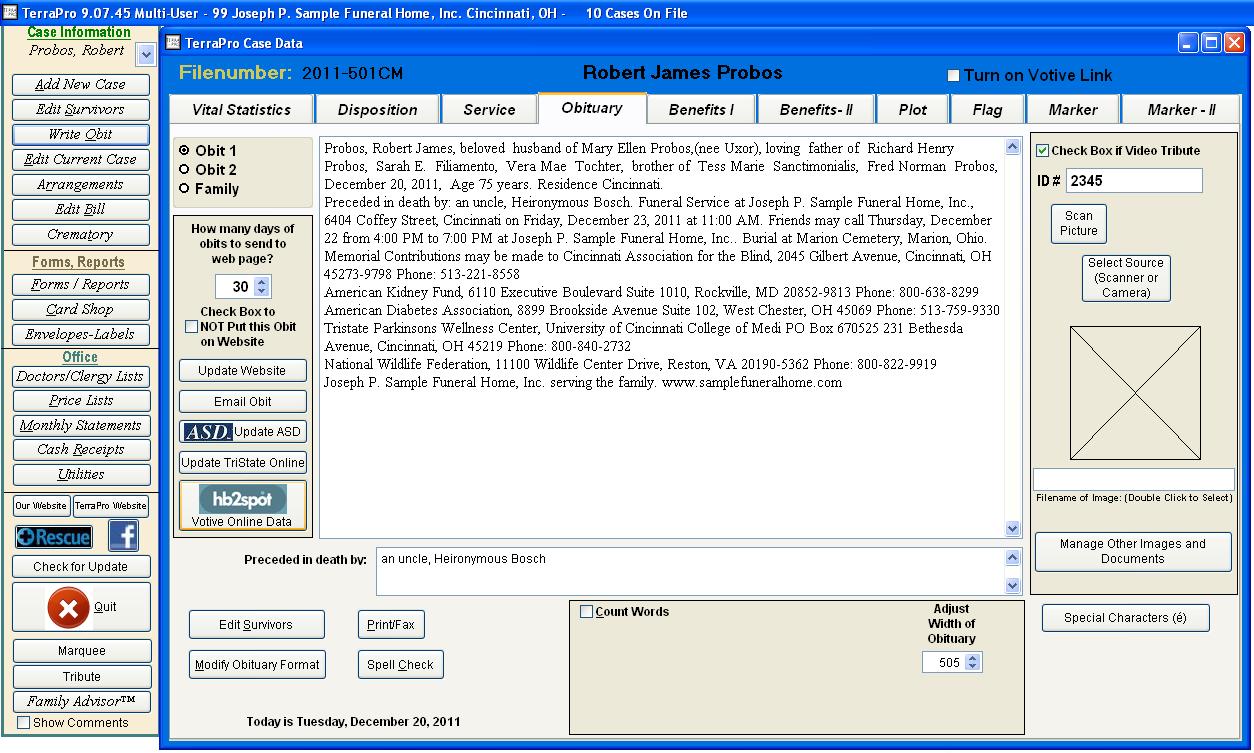Open the Family Advisor button
The height and width of the screenshot is (753, 1254).
coord(81,701)
